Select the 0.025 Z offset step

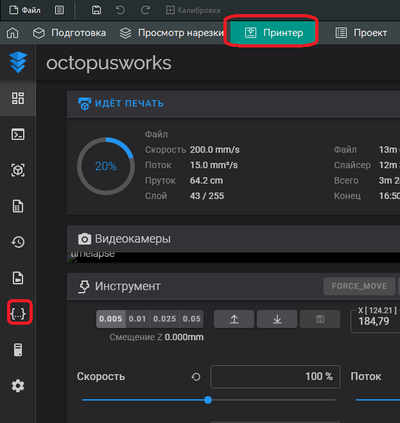coord(164,319)
